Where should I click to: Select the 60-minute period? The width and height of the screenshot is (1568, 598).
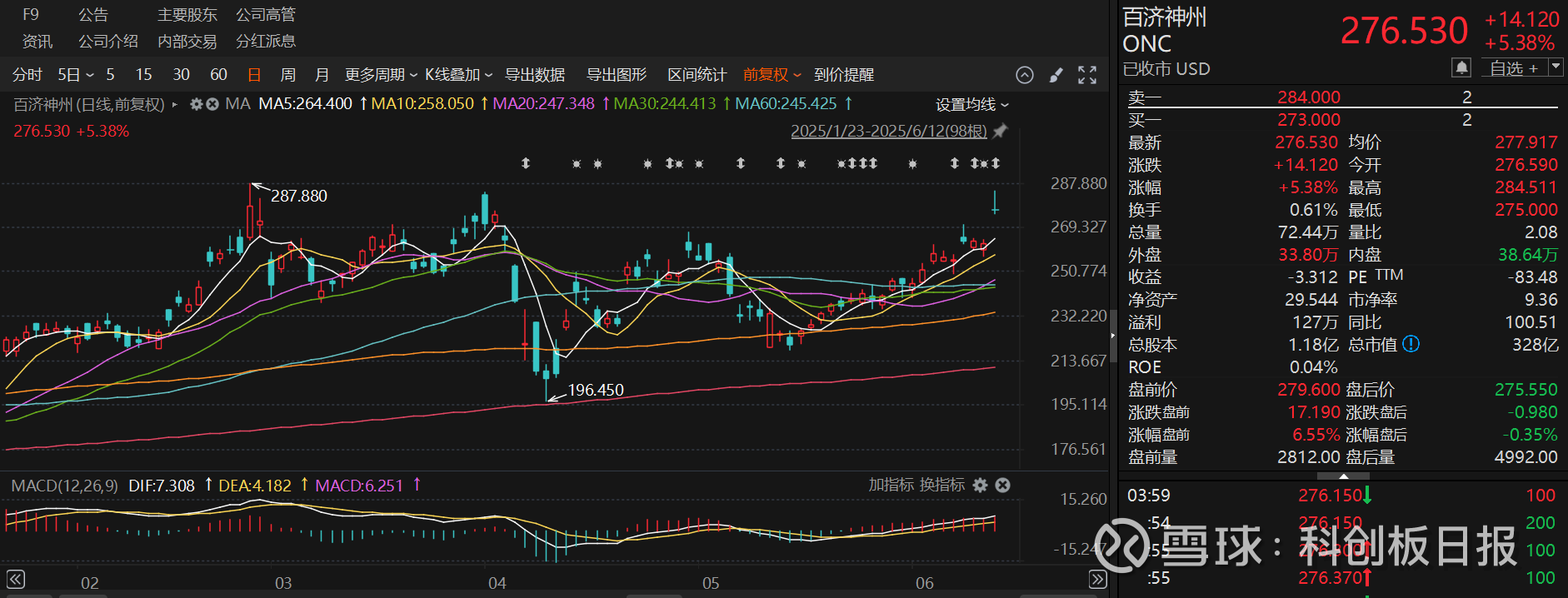[x=218, y=75]
